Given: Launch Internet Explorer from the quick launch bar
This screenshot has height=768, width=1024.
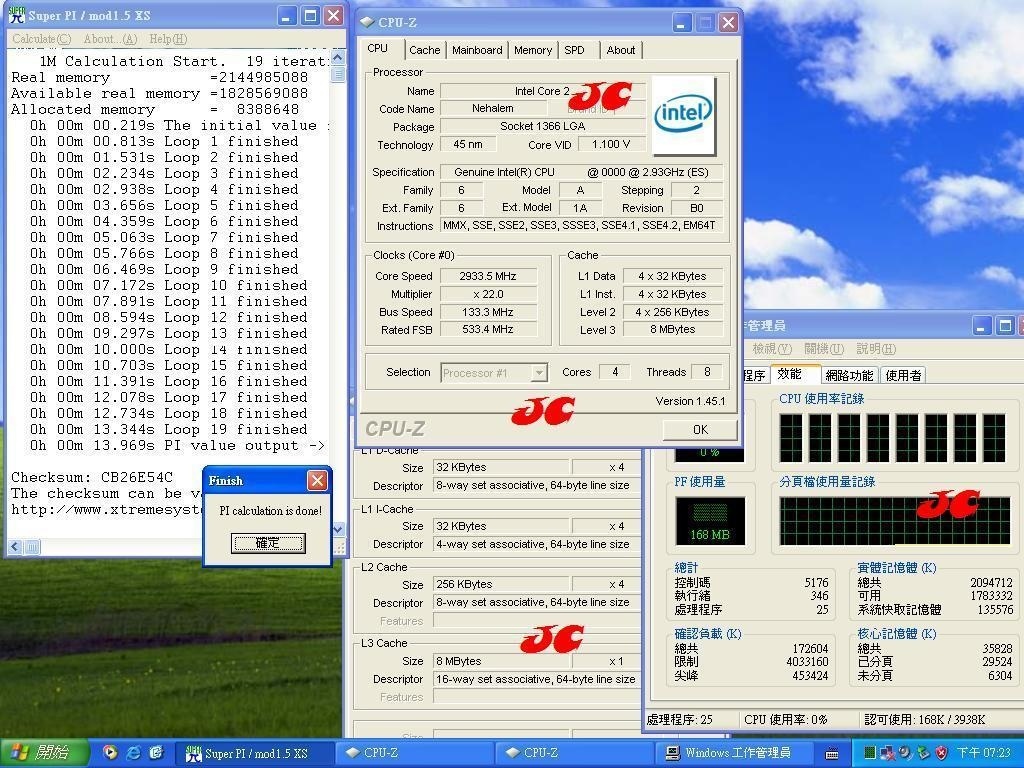Looking at the screenshot, I should coord(132,752).
